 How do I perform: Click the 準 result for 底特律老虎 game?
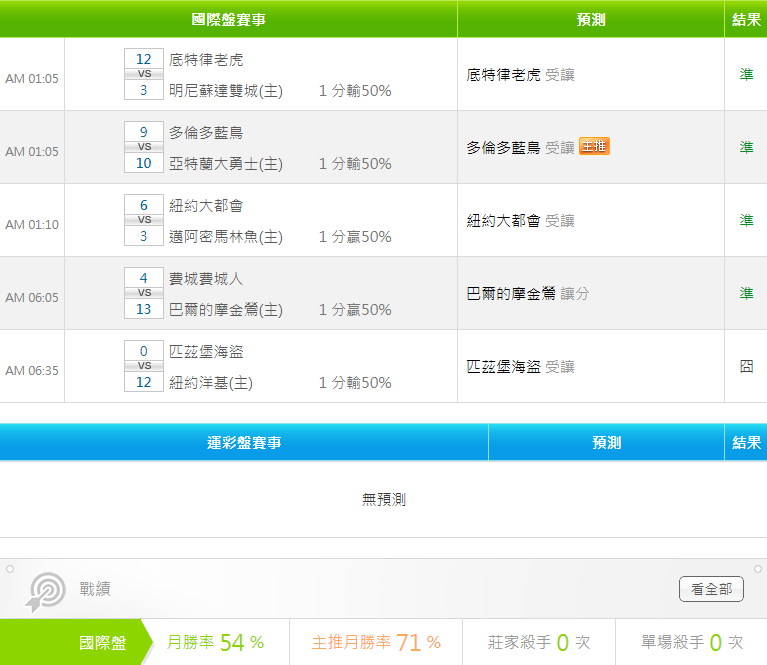coord(746,74)
